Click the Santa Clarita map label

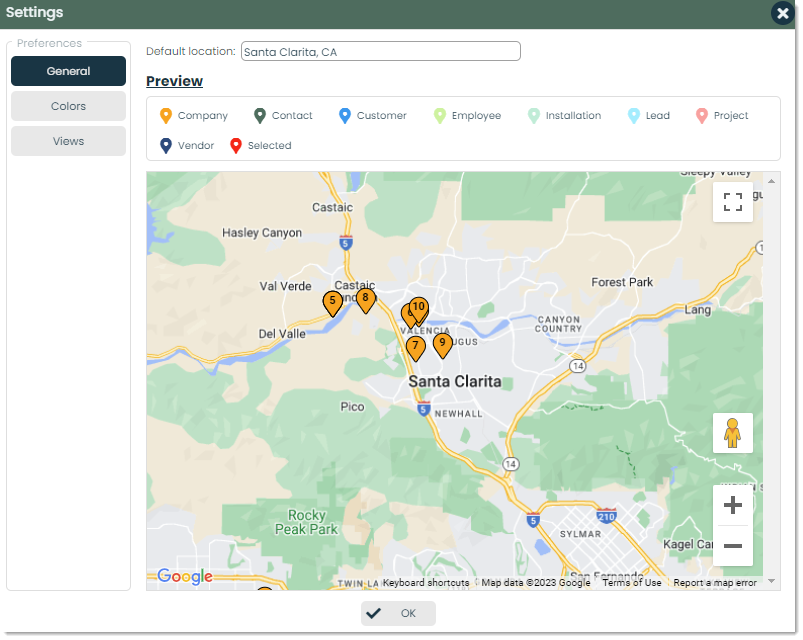point(455,381)
